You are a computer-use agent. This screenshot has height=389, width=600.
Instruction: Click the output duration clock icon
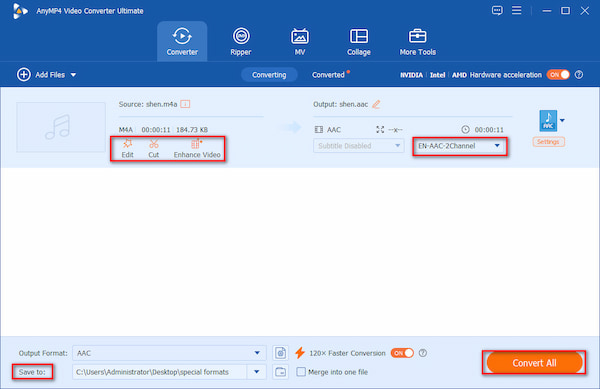click(465, 130)
